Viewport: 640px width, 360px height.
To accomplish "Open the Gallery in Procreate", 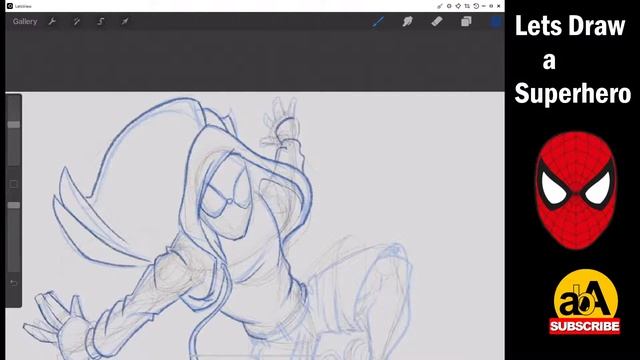I will 25,22.
